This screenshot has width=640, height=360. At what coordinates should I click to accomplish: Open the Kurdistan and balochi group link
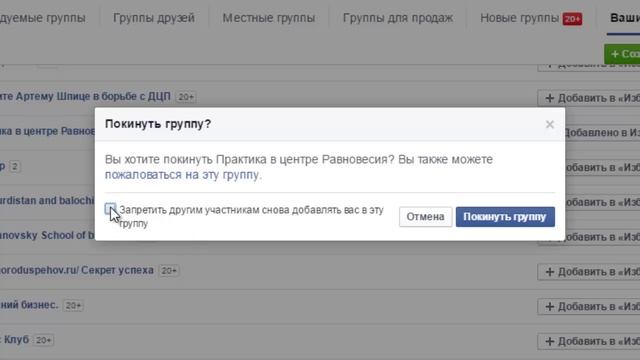coord(47,200)
